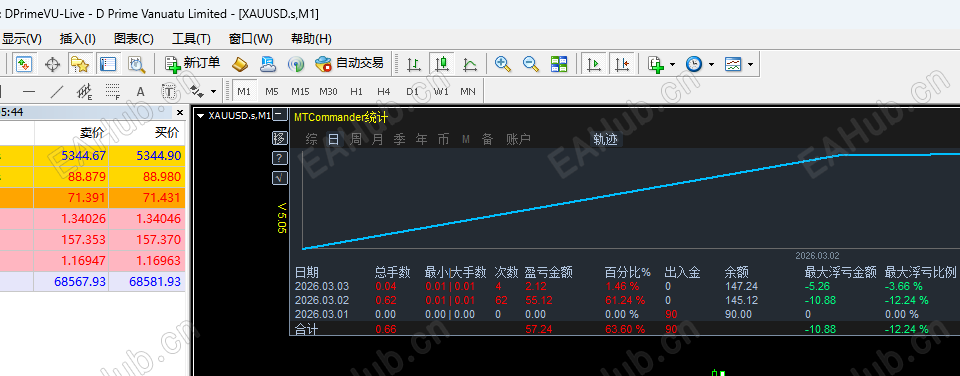Click the 新订单 new order button
Image resolution: width=960 pixels, height=376 pixels.
pyautogui.click(x=192, y=63)
